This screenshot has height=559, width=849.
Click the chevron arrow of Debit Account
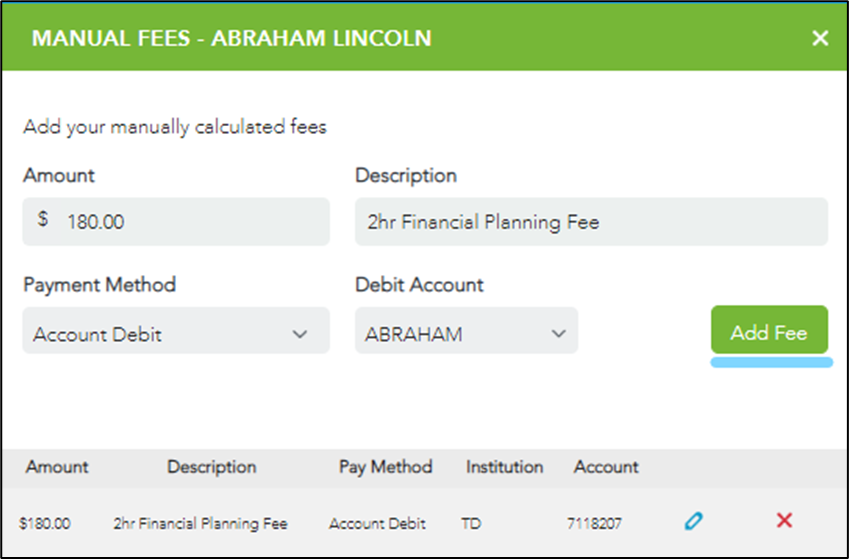click(x=558, y=333)
